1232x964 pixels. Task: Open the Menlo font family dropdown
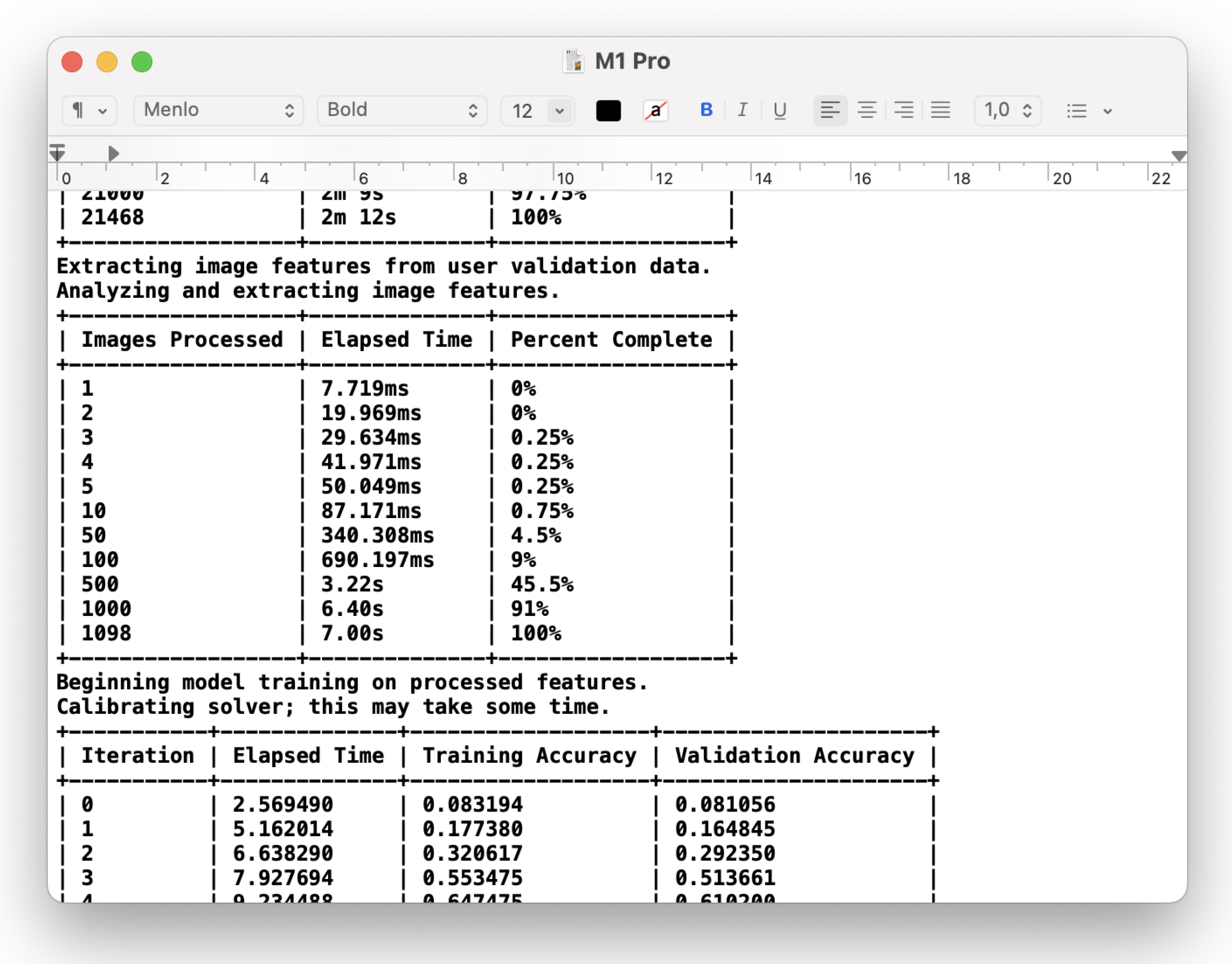tap(218, 110)
